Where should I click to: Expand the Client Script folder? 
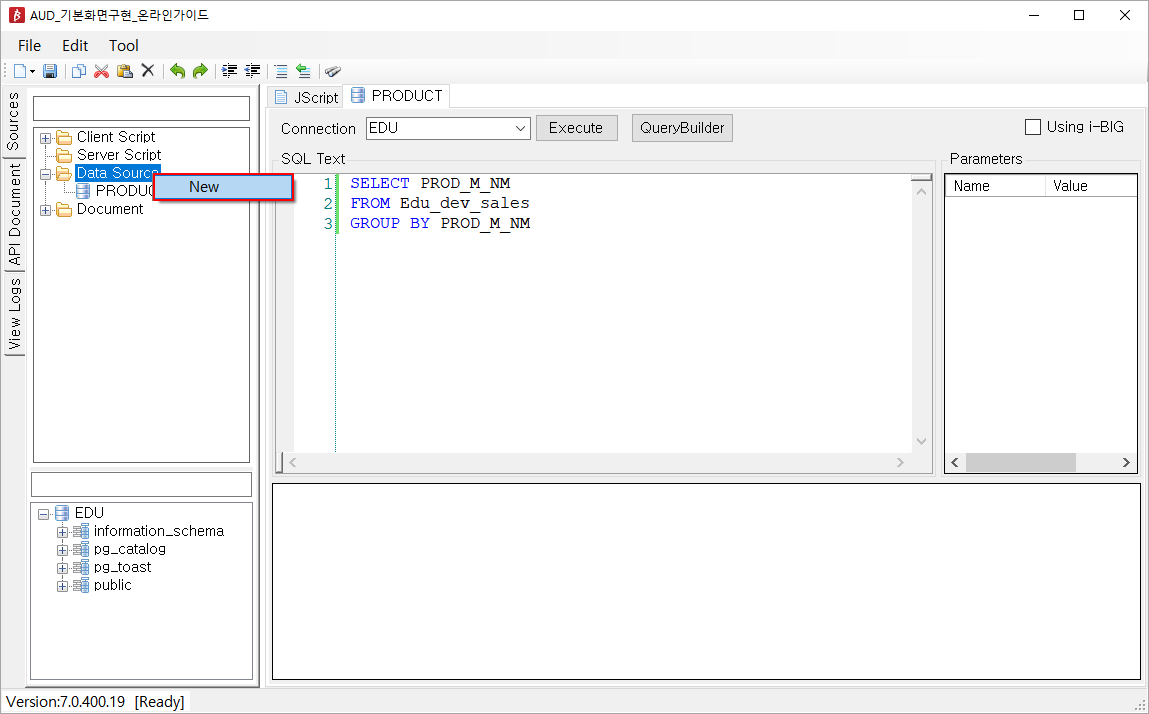[45, 138]
